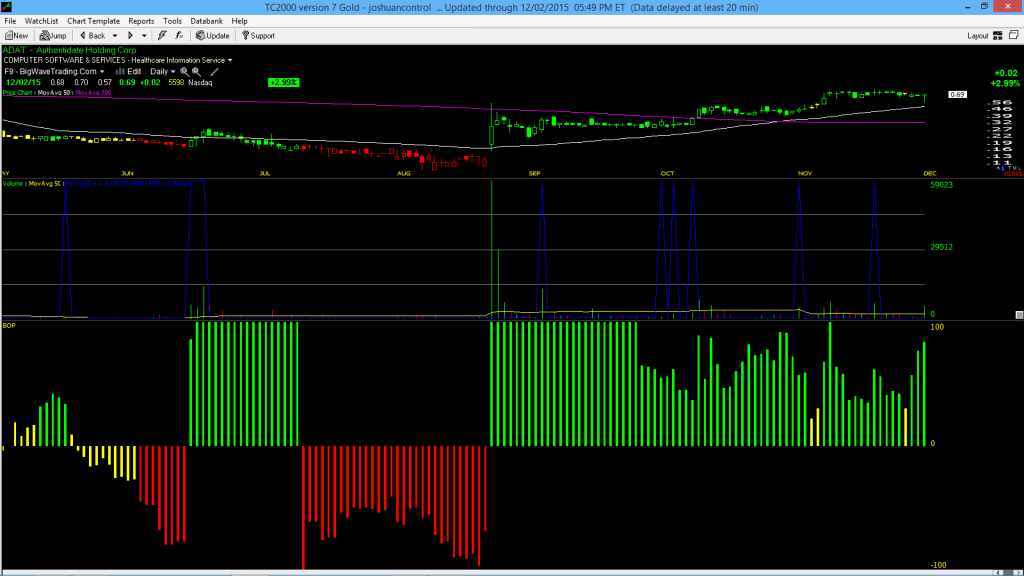Click the MovAvg 50 price legend label

point(54,93)
